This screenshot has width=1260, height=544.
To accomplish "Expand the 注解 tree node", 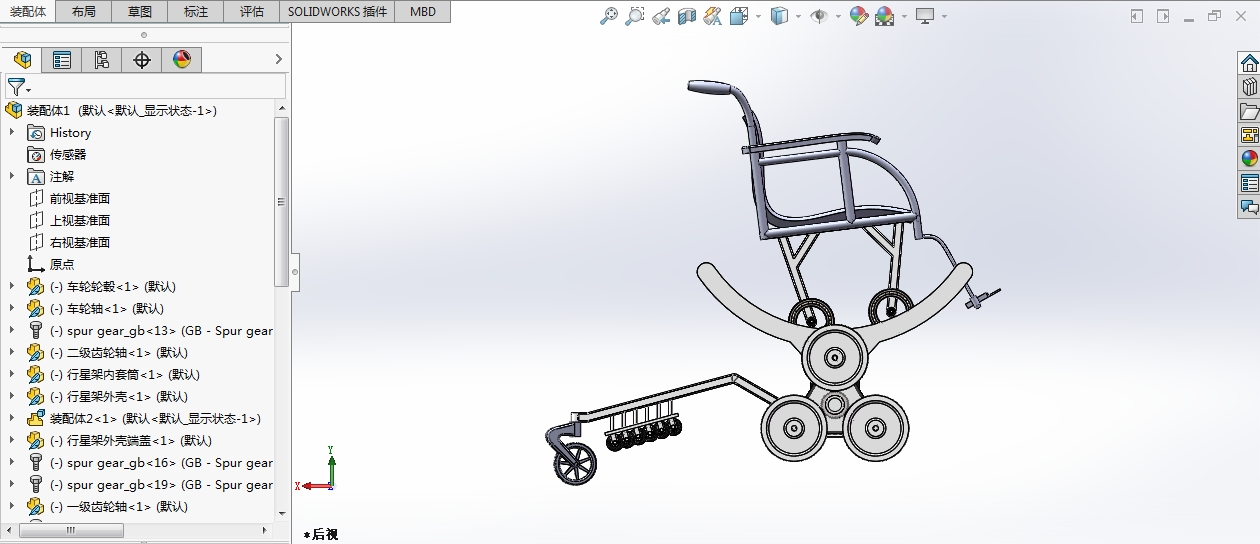I will coord(12,177).
